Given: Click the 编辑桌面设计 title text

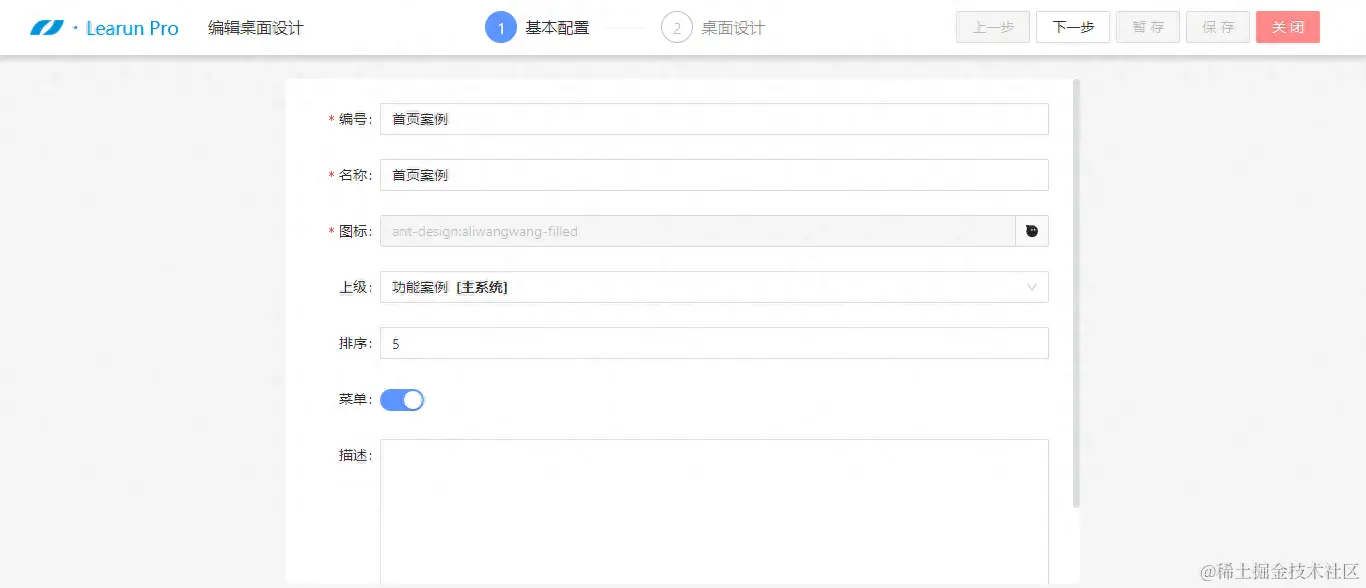Looking at the screenshot, I should coord(255,28).
